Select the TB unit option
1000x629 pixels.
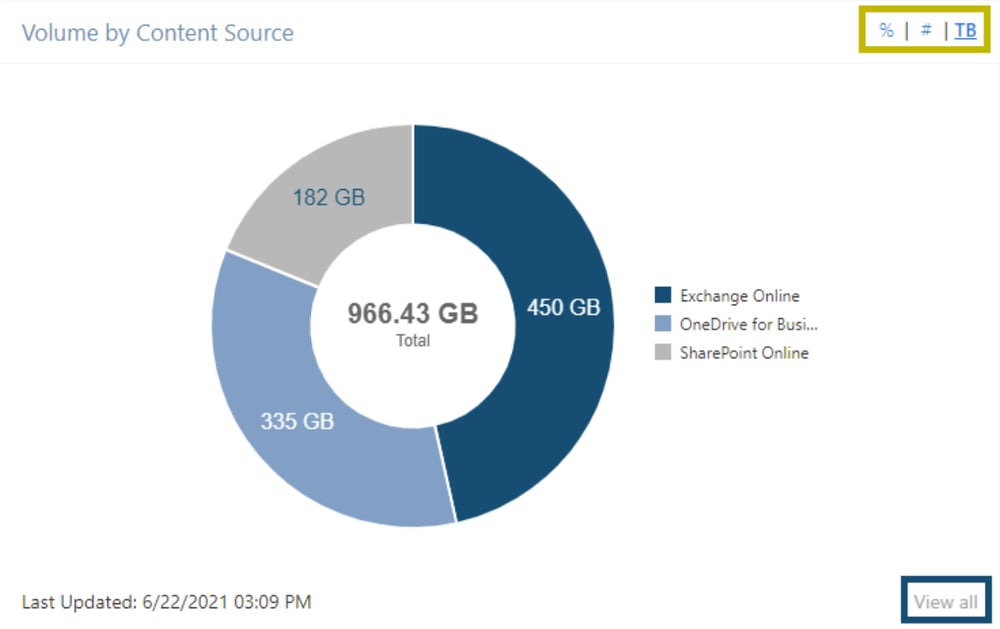coord(965,30)
